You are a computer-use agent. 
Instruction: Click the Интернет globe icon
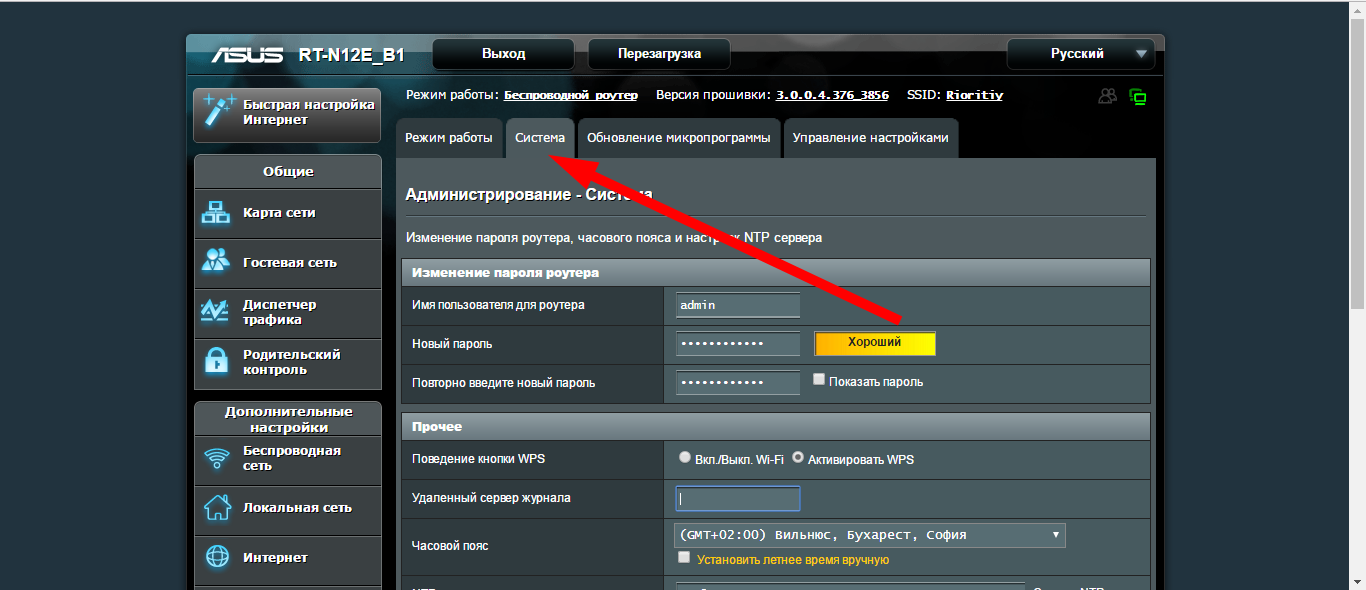tap(216, 557)
